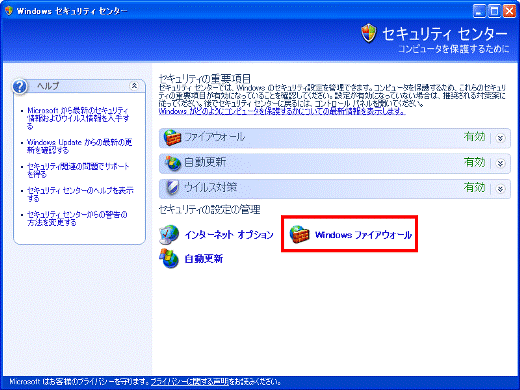Click the security shield icon in the title bar
This screenshot has height=390, width=520.
[9, 11]
